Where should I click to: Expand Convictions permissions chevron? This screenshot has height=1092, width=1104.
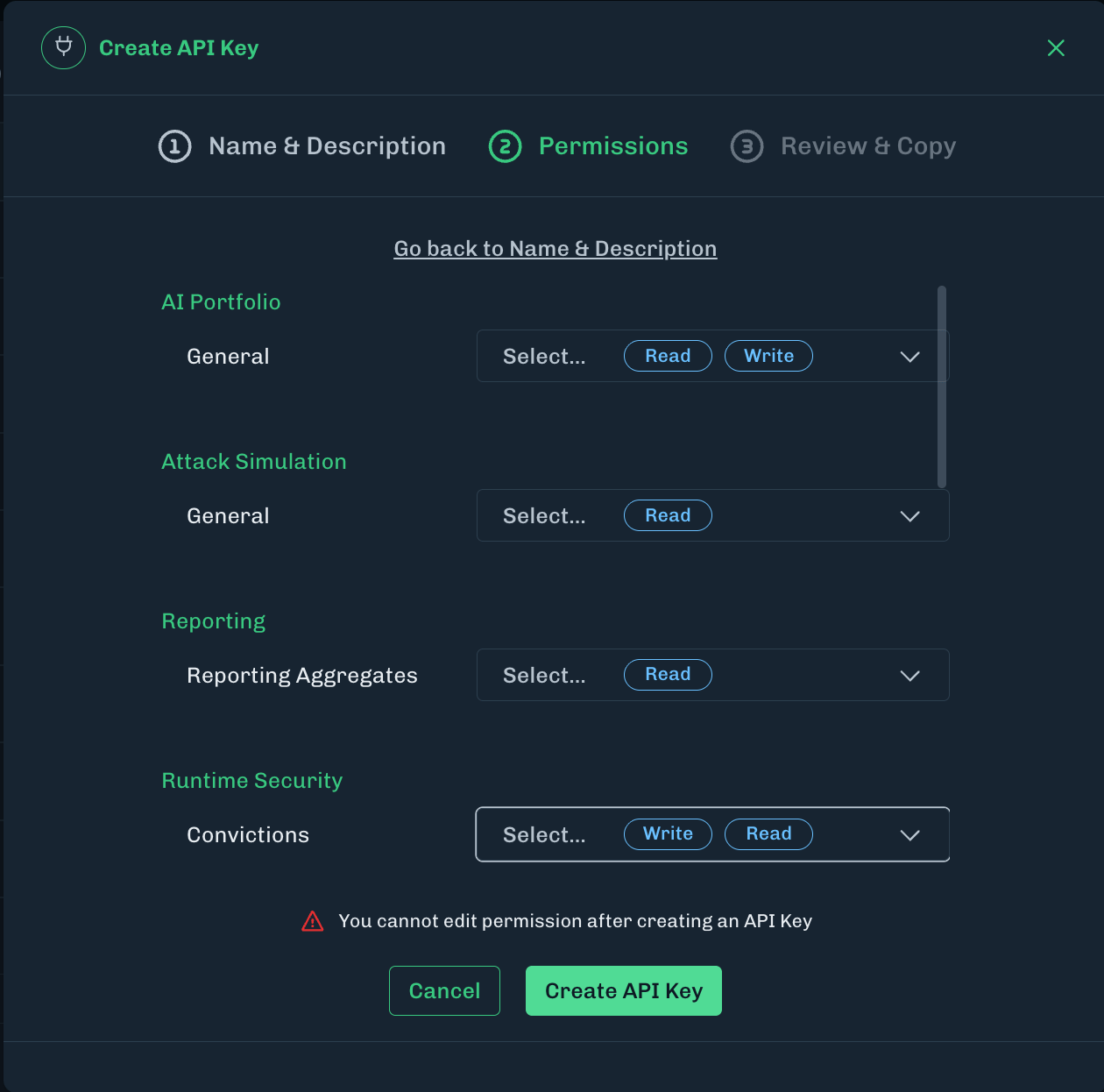click(909, 835)
